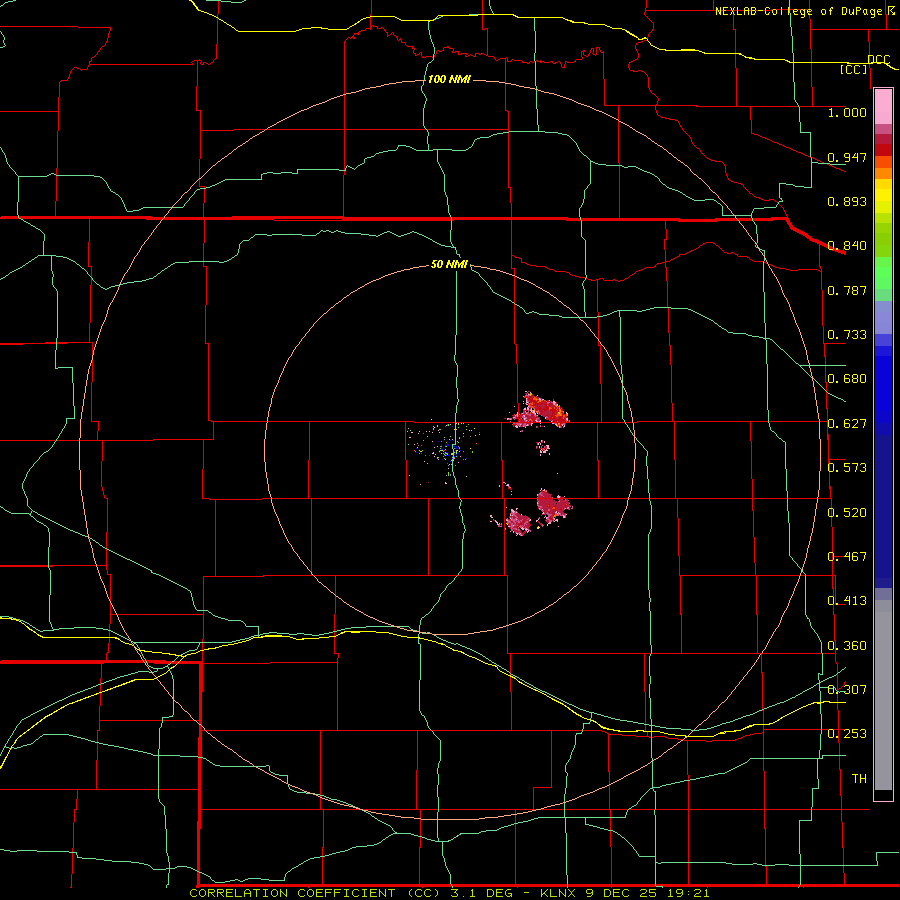Click the 0.893 color scale value
Image resolution: width=900 pixels, height=900 pixels.
(847, 201)
